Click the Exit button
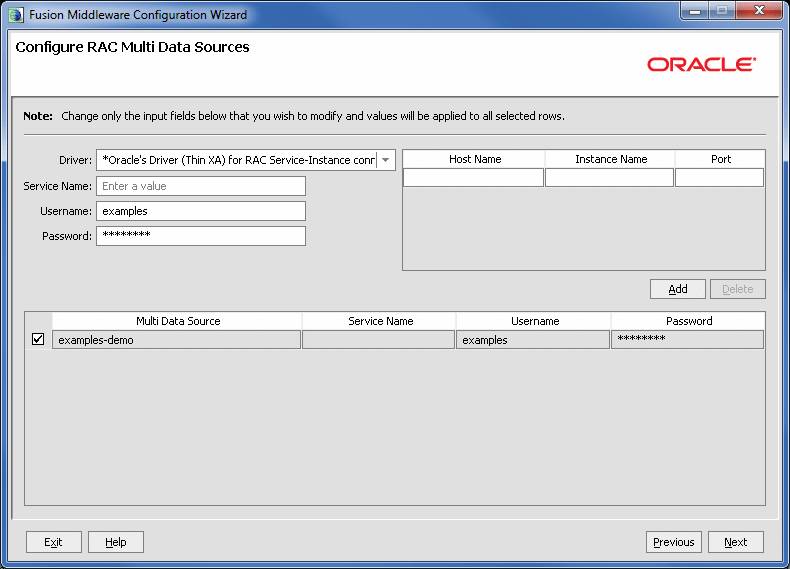790x569 pixels. 53,542
